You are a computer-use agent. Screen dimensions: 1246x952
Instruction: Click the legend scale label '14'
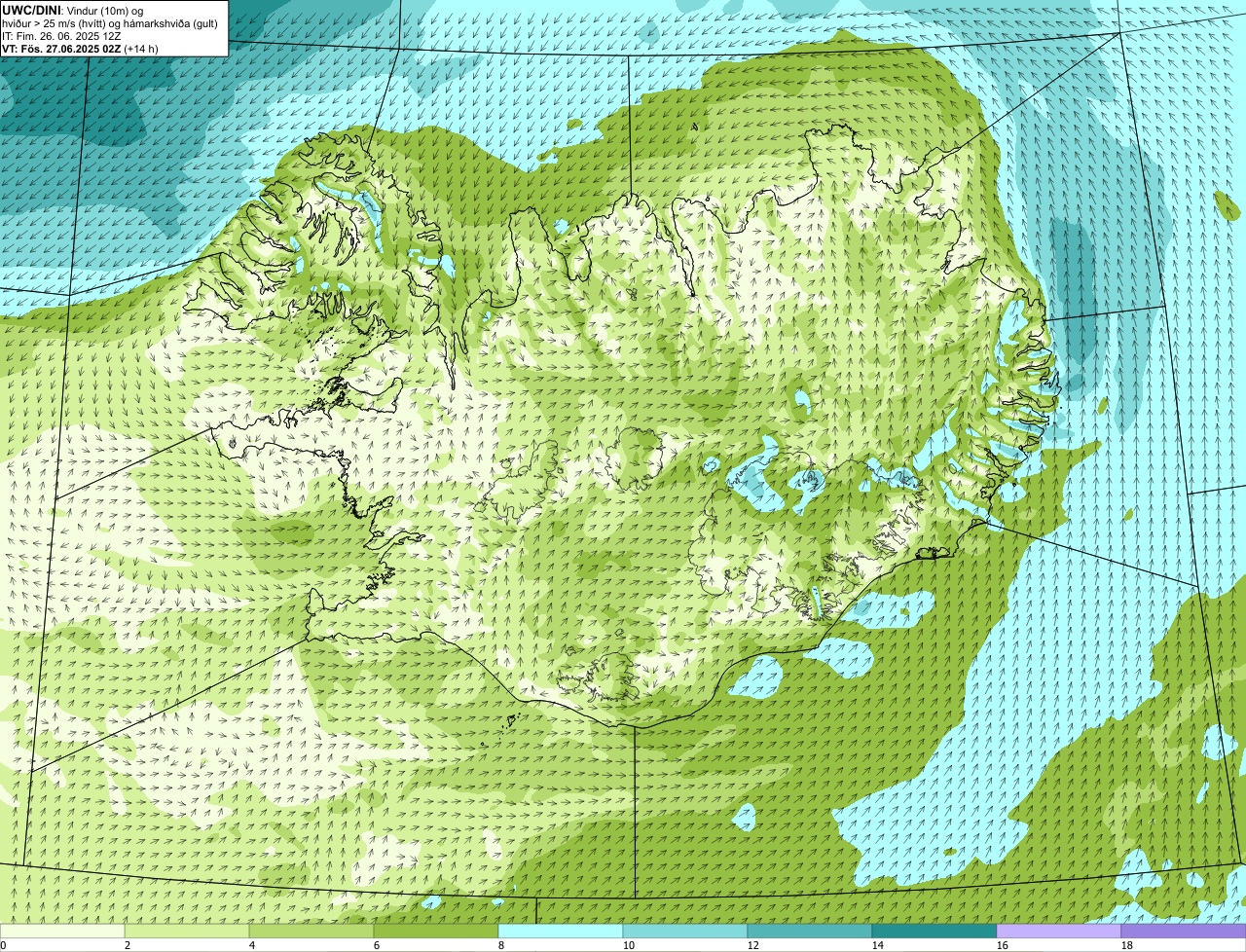pyautogui.click(x=878, y=945)
